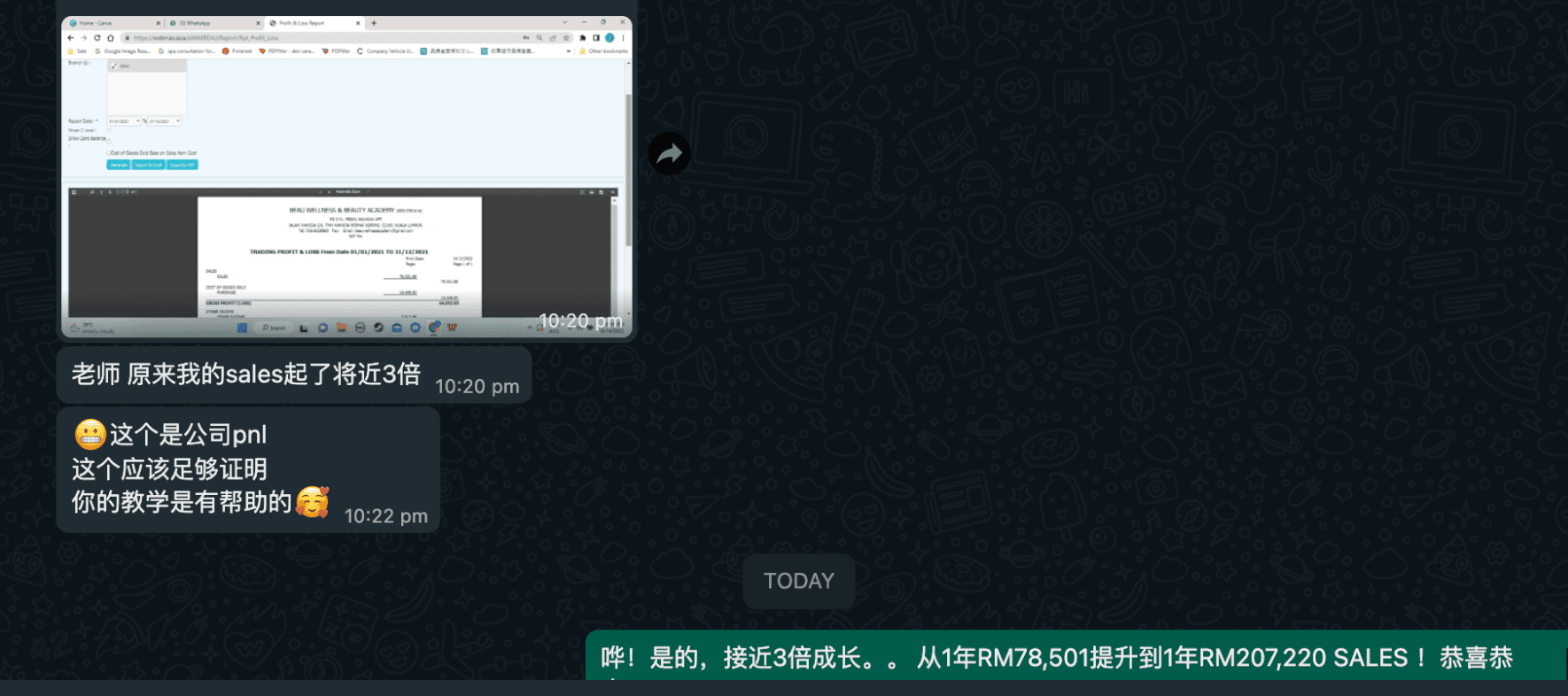
Task: Click the forward arrow beside the image message
Action: [669, 153]
